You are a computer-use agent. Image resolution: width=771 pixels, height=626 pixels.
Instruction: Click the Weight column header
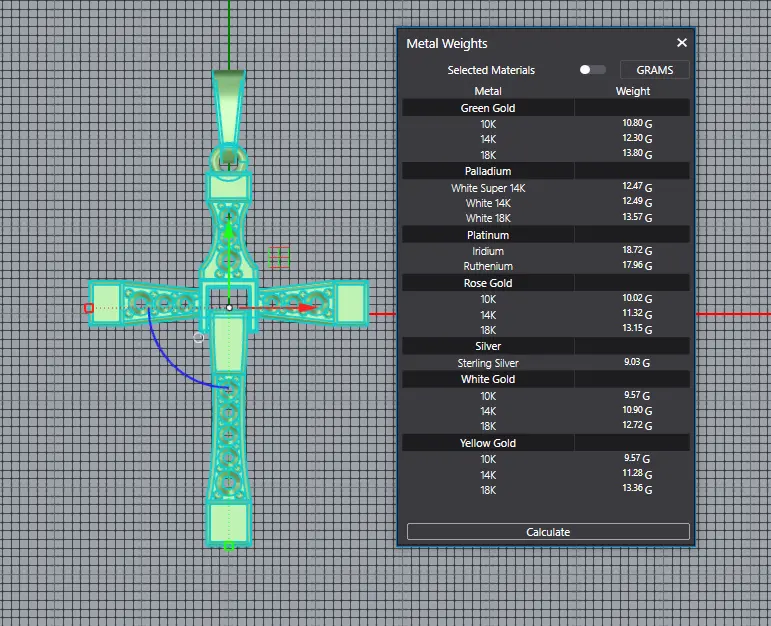tap(632, 91)
